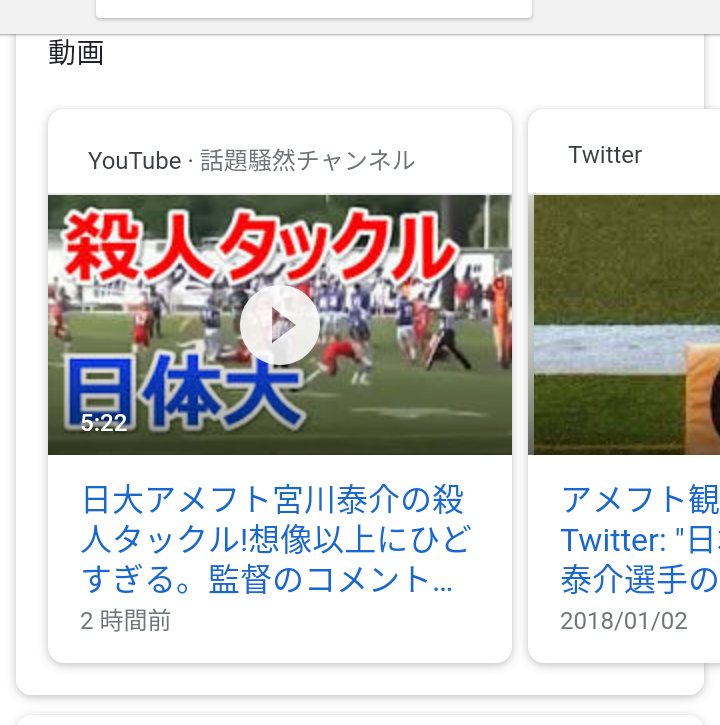Viewport: 720px width, 725px height.
Task: Focus the search box at the top
Action: coord(314,9)
